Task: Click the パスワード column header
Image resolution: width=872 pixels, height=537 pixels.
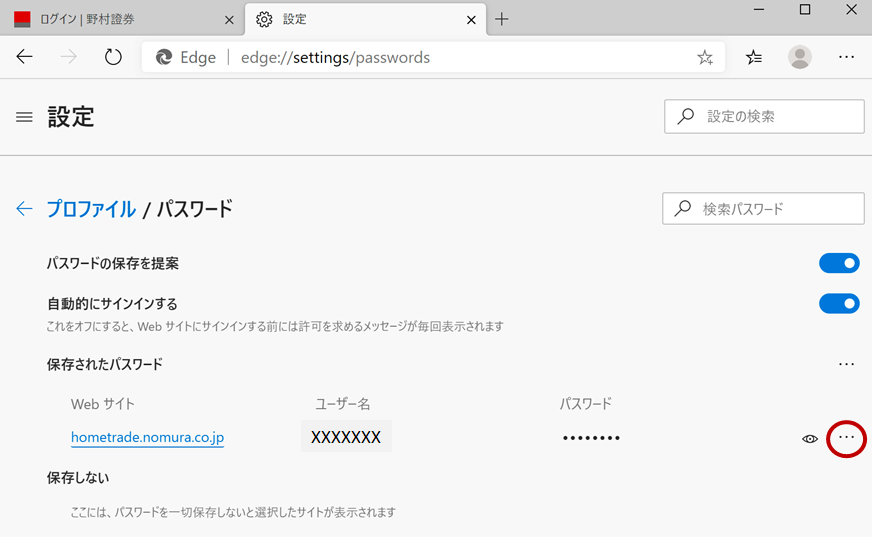Action: click(x=586, y=404)
